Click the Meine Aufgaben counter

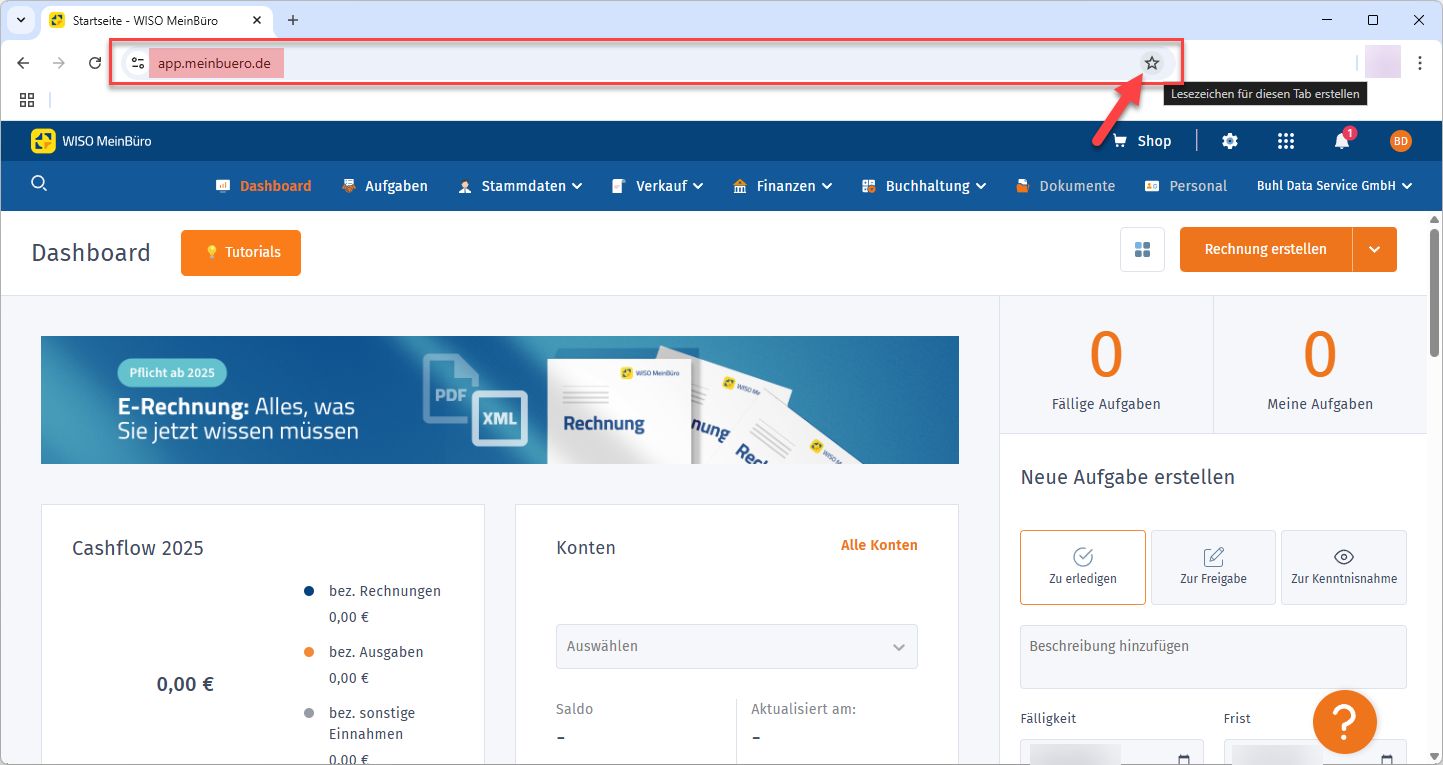click(x=1320, y=365)
